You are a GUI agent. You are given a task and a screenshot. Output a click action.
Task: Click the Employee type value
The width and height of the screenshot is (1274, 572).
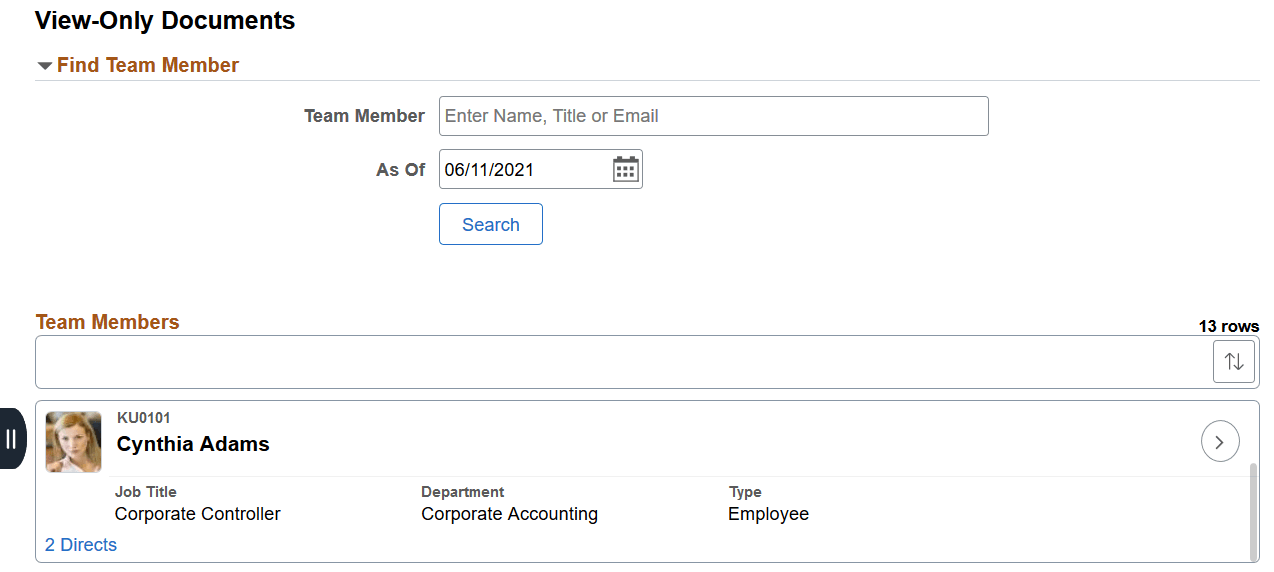coord(768,514)
